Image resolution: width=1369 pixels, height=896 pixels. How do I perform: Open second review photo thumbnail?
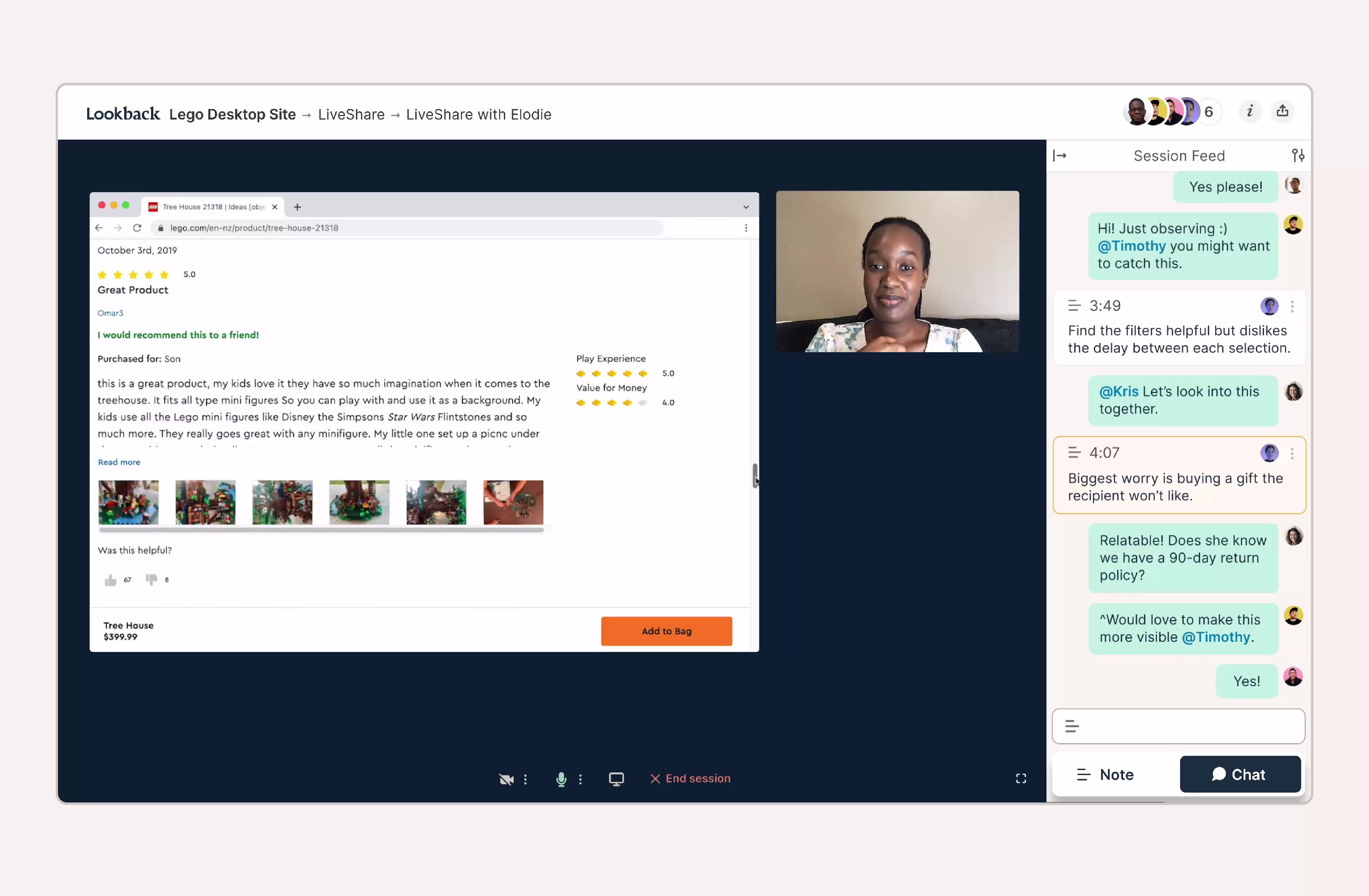[205, 502]
